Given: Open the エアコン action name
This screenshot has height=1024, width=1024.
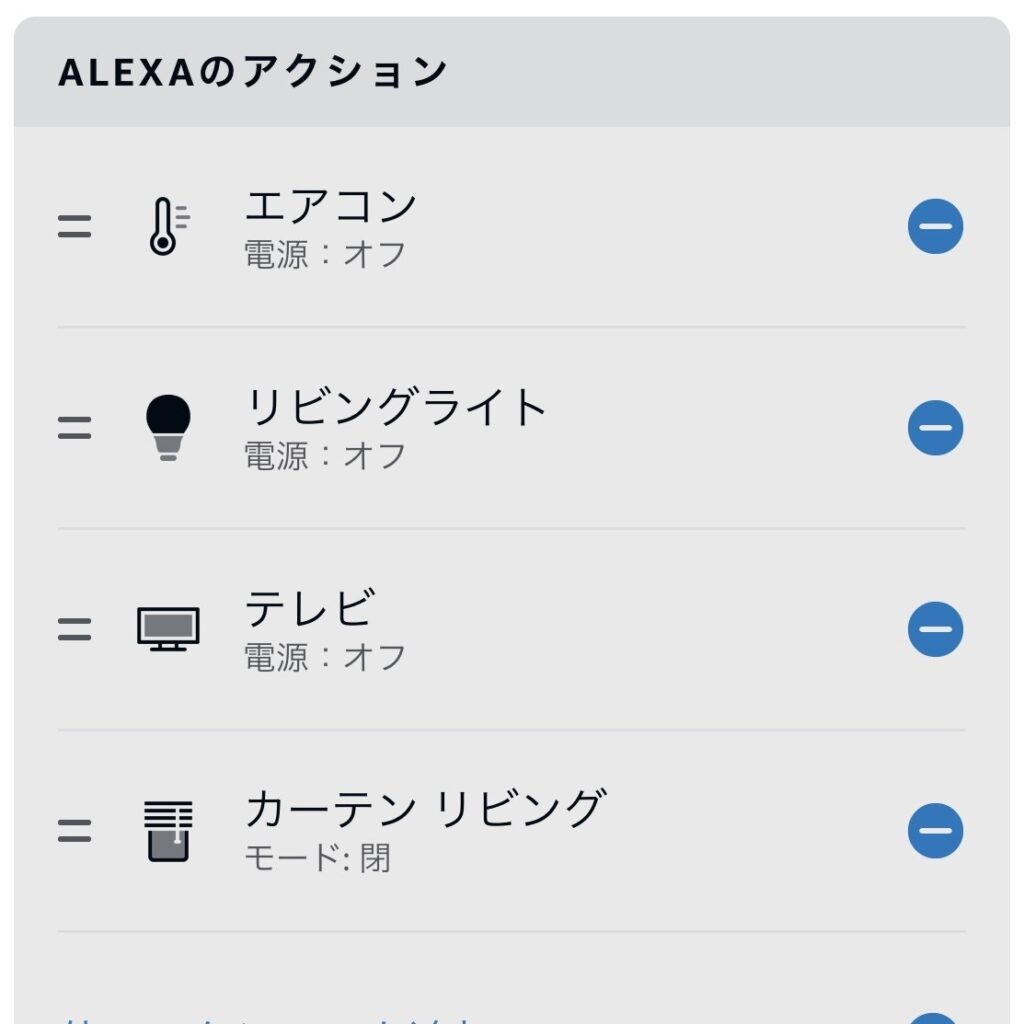Looking at the screenshot, I should coord(331,207).
